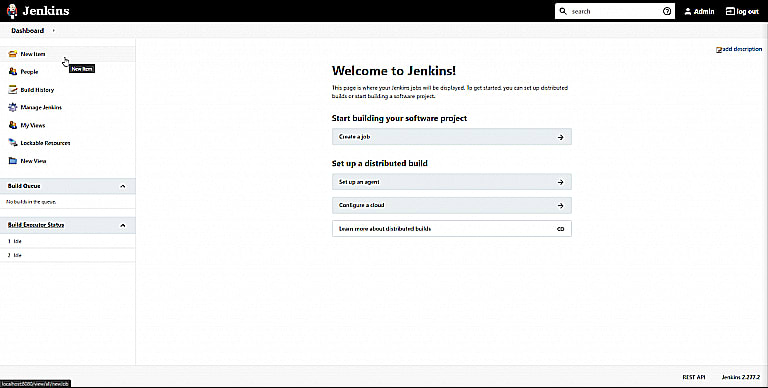Screen dimensions: 768x388
Task: Click the New View folder icon
Action: [13, 161]
